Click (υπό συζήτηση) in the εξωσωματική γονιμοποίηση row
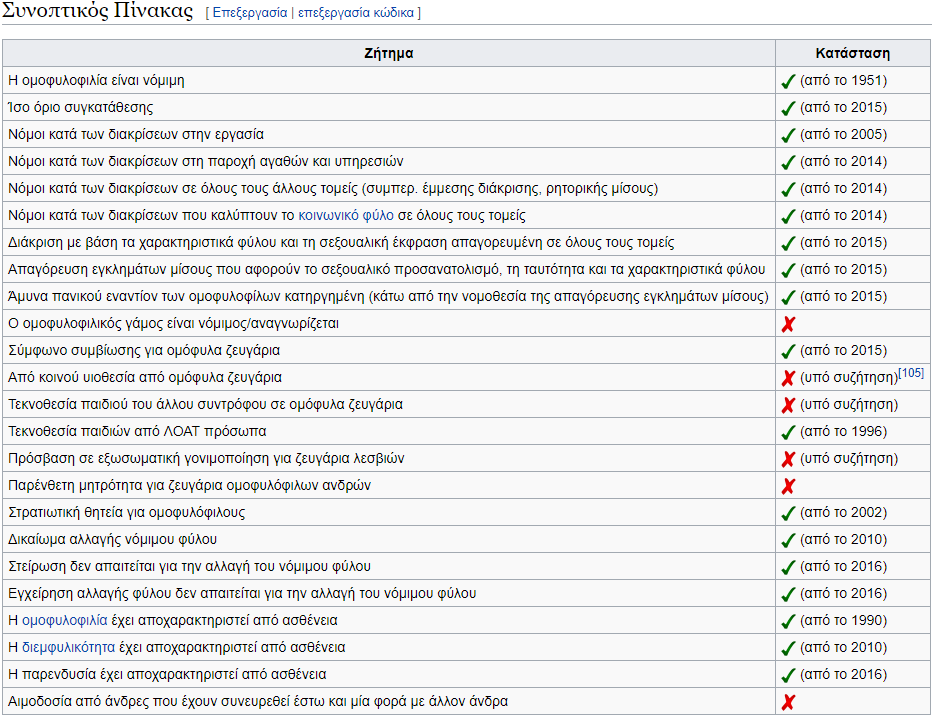Image resolution: width=932 pixels, height=719 pixels. pos(849,458)
